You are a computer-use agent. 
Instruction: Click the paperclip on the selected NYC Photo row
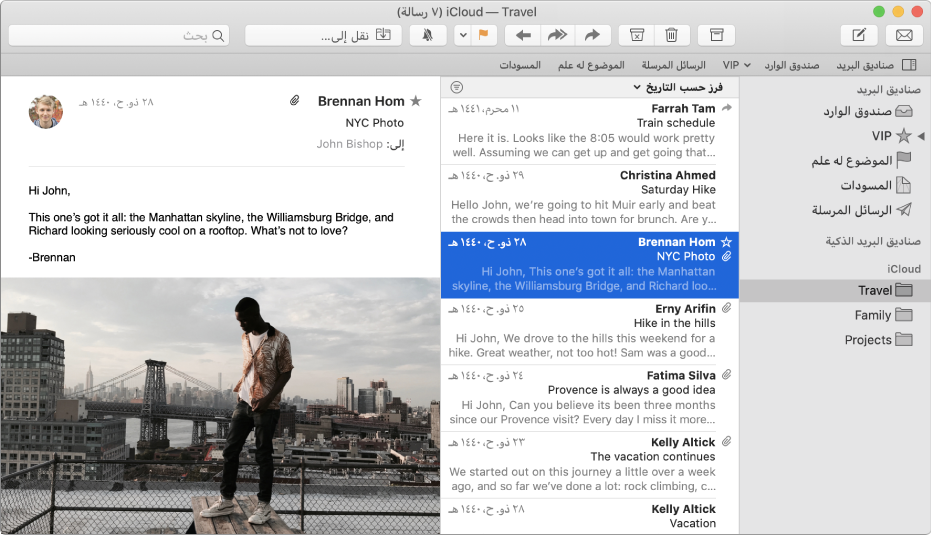coord(726,257)
